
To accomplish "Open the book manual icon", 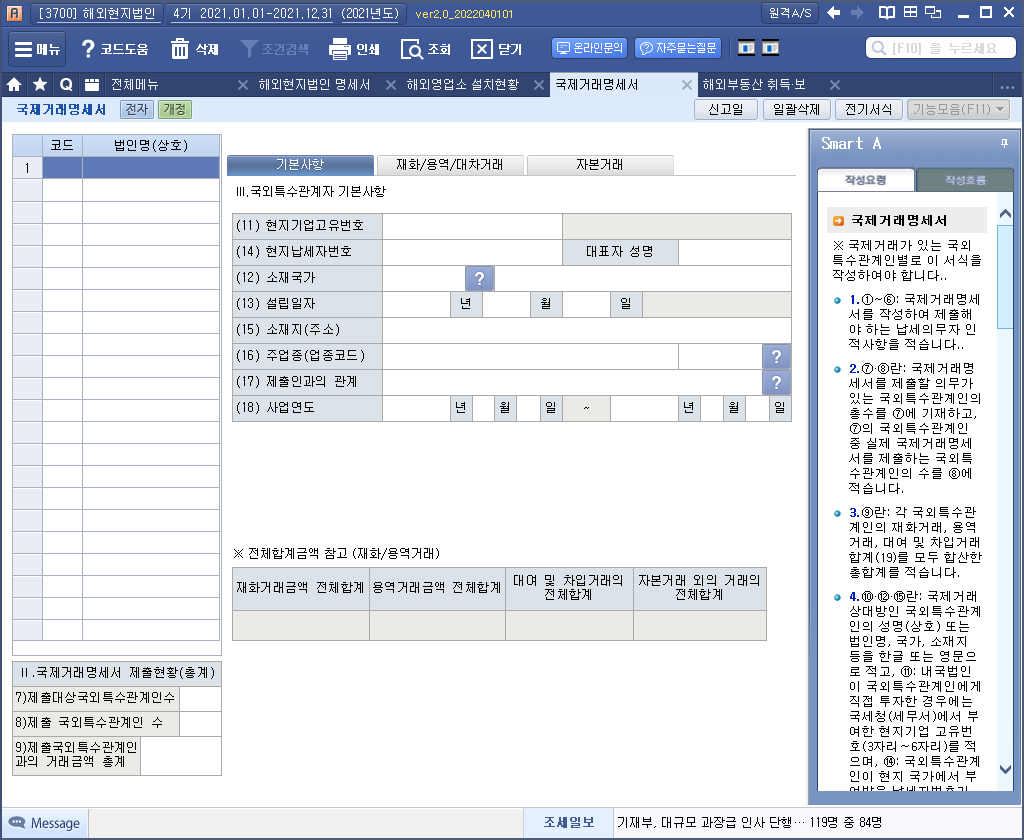I will pos(886,12).
